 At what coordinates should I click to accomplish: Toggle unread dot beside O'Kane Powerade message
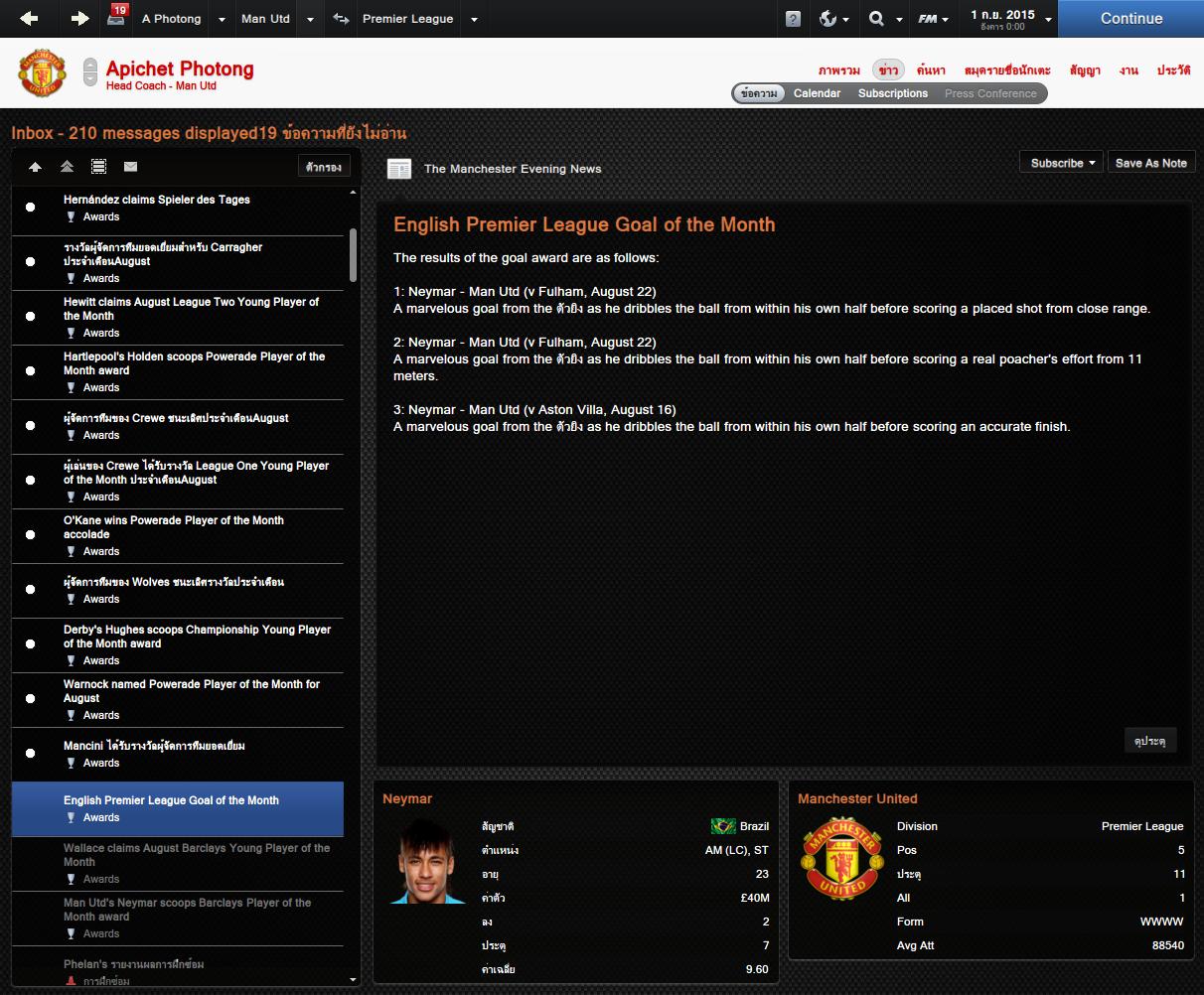(x=30, y=534)
